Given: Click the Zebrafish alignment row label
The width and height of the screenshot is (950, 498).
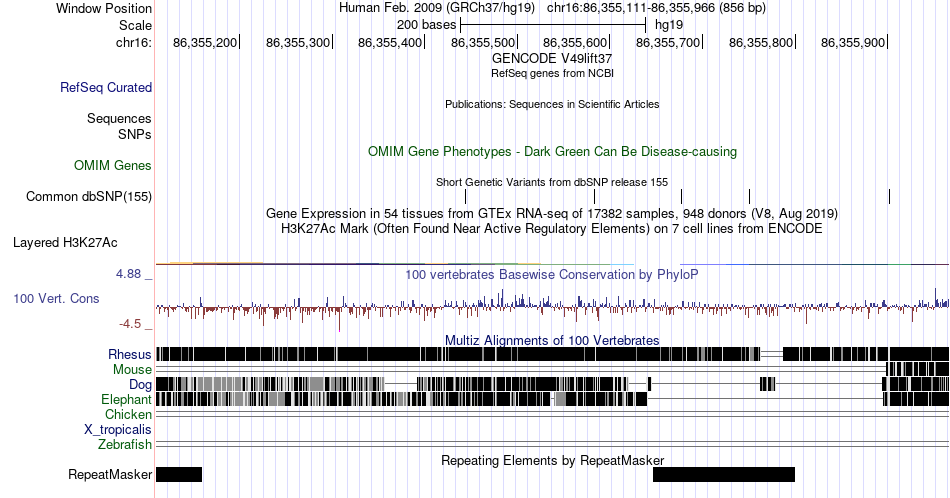Looking at the screenshot, I should pyautogui.click(x=125, y=445).
